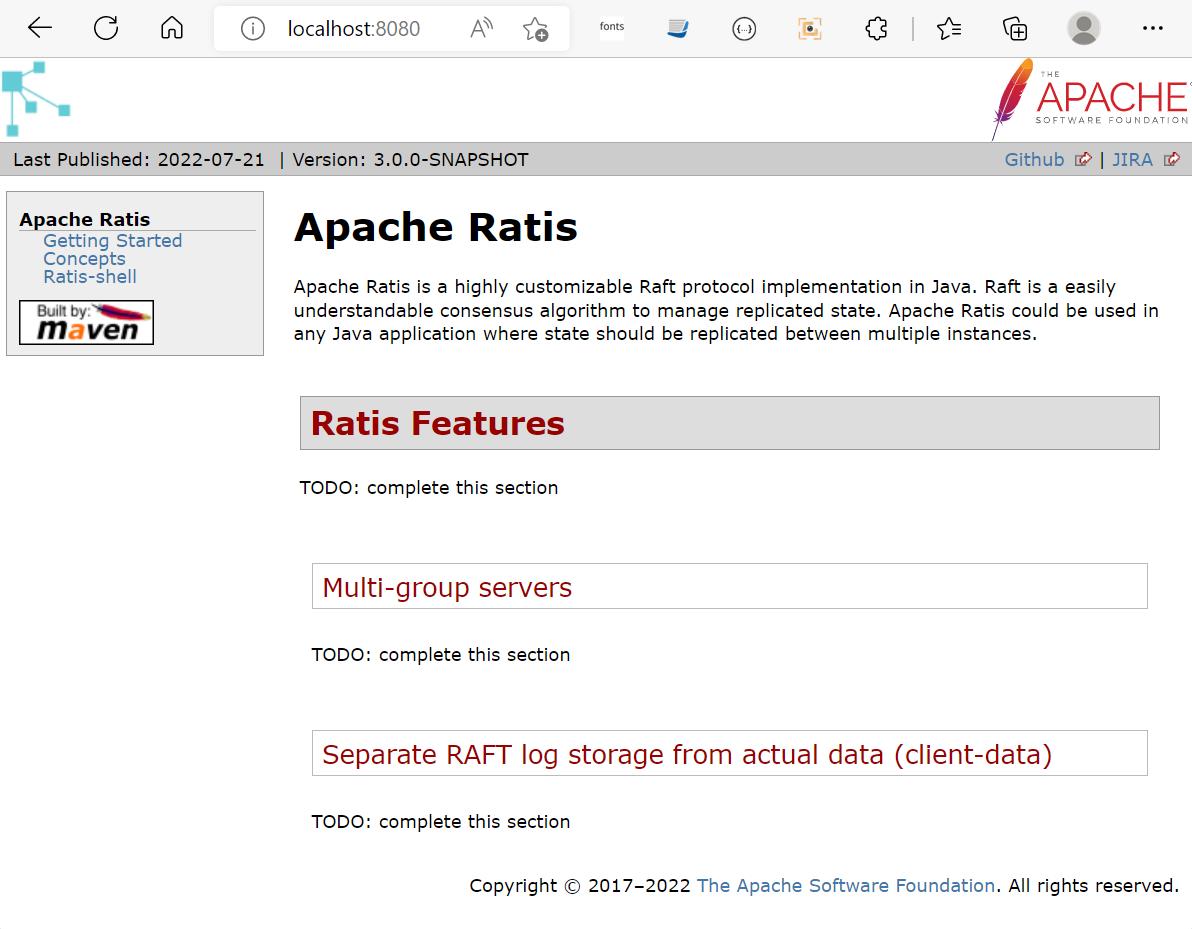The height and width of the screenshot is (929, 1192).
Task: Click the Last Published 2022-07-21 text
Action: point(139,160)
